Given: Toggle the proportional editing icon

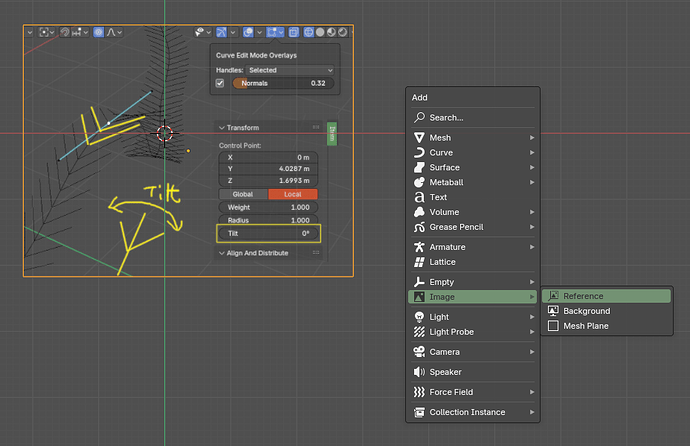Looking at the screenshot, I should (99, 32).
